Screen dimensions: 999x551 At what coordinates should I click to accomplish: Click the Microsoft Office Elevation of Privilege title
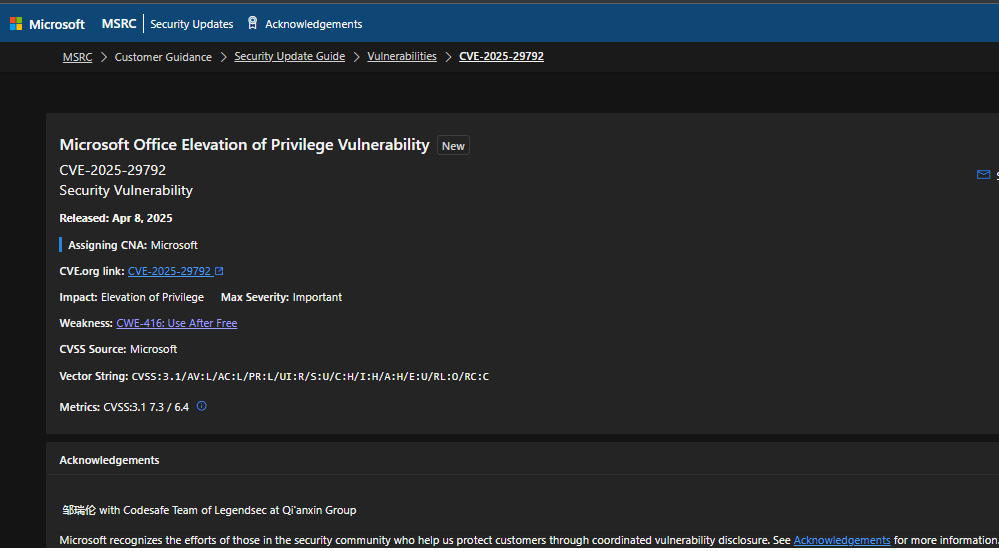[x=244, y=145]
